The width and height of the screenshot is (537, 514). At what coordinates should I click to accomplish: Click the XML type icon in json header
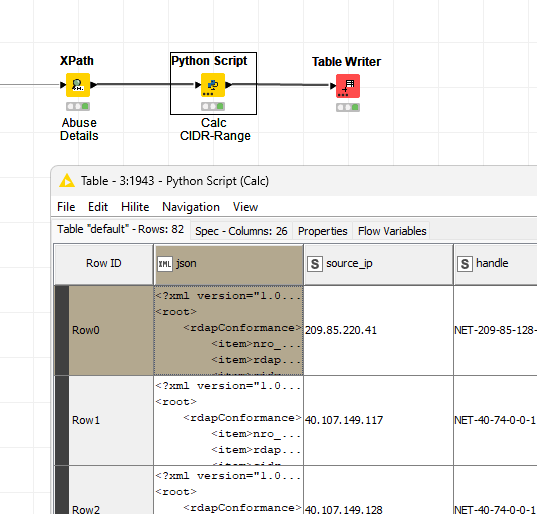(165, 264)
